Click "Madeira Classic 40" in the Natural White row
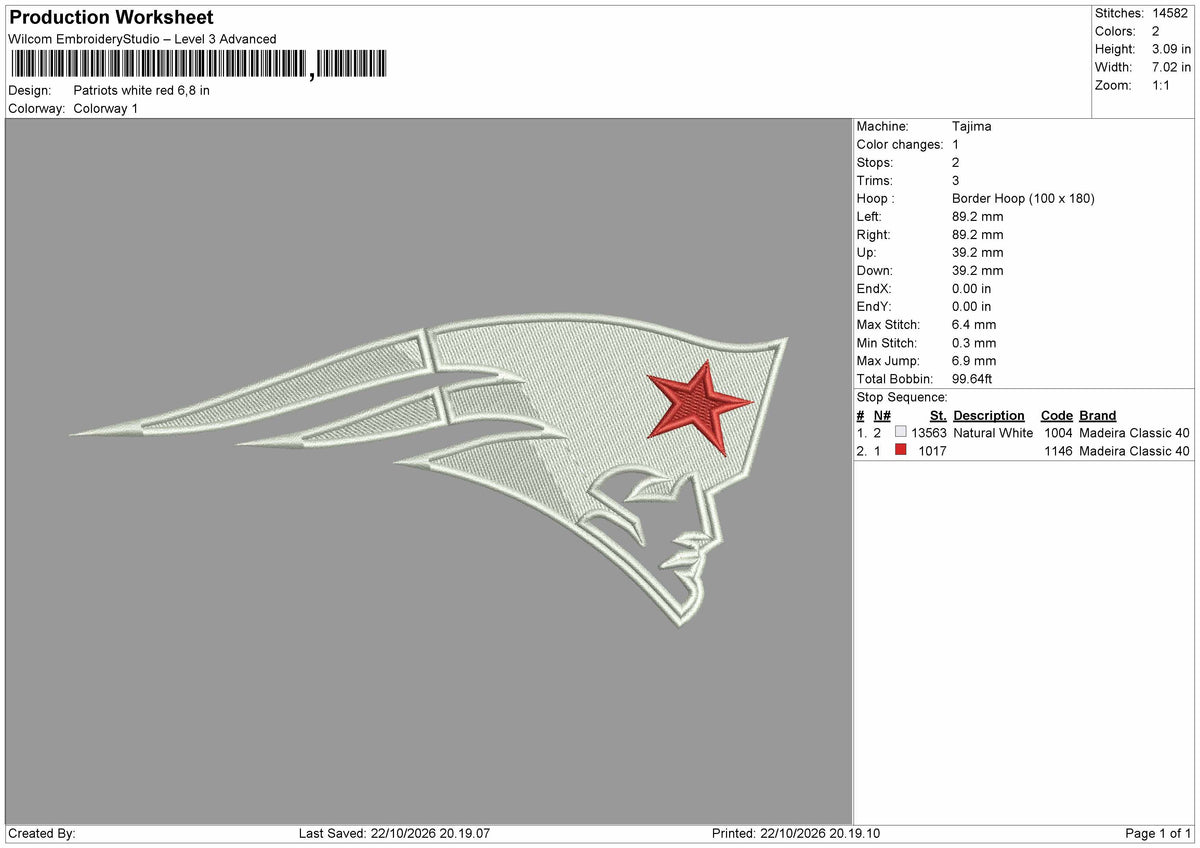This screenshot has height=848, width=1200. (x=1134, y=433)
